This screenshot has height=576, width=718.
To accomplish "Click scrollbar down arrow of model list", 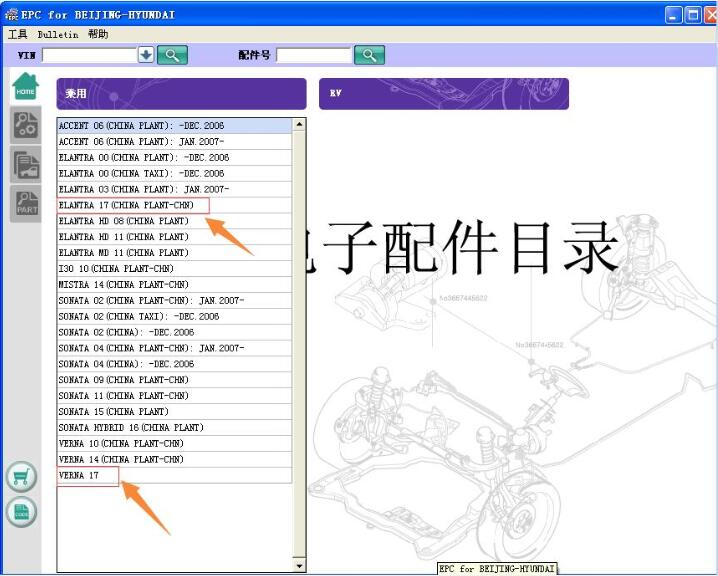I will 299,566.
